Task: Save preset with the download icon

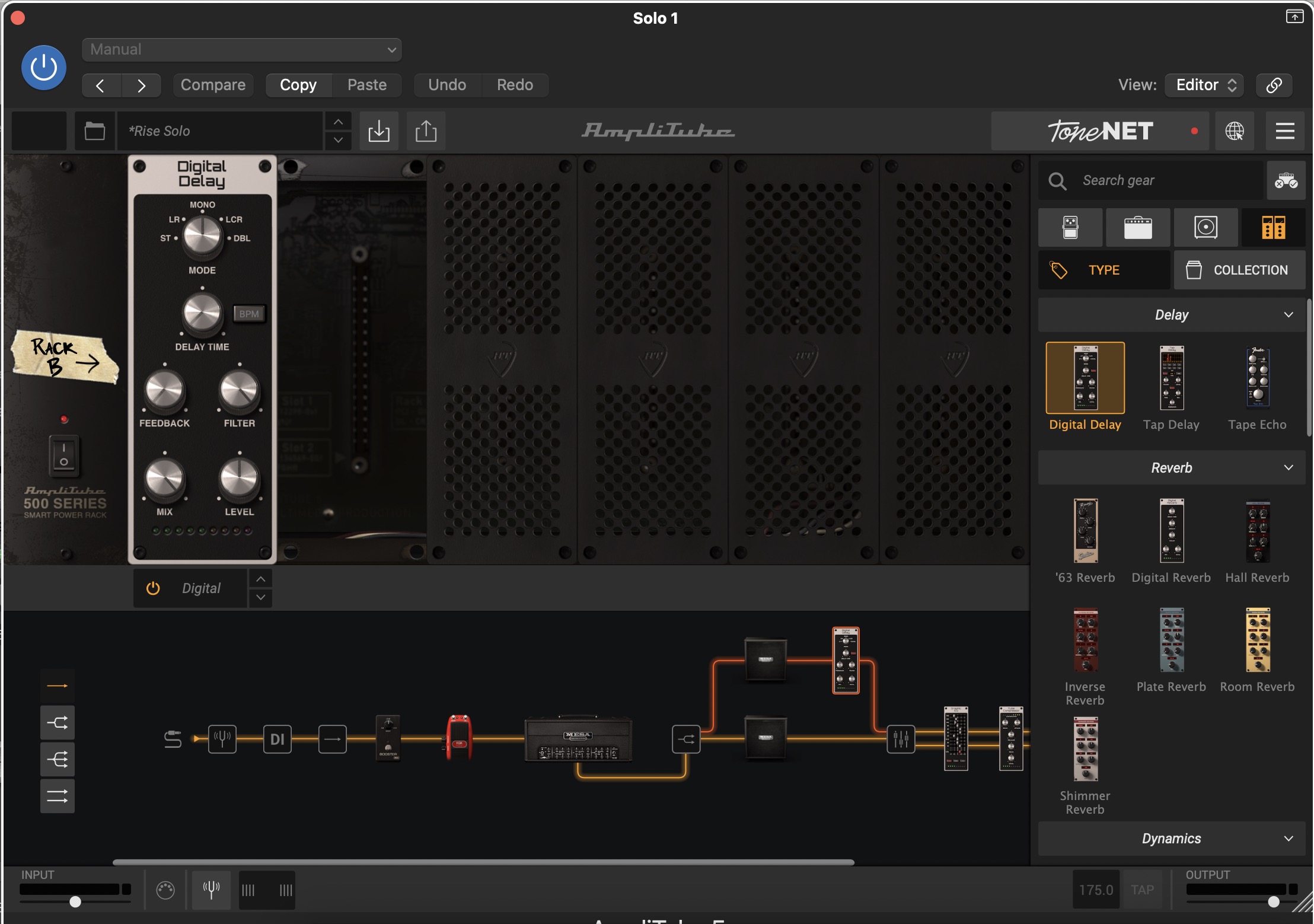Action: point(379,130)
